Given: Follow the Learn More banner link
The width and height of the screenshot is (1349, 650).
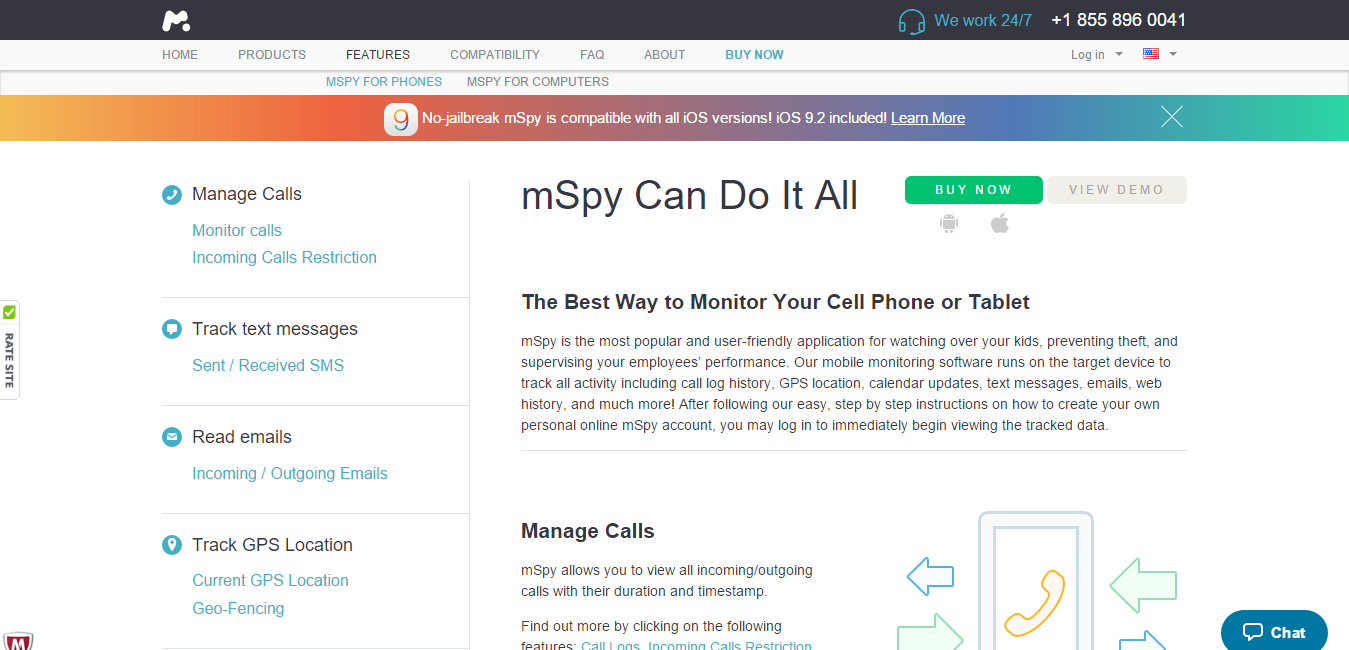Looking at the screenshot, I should [x=928, y=118].
